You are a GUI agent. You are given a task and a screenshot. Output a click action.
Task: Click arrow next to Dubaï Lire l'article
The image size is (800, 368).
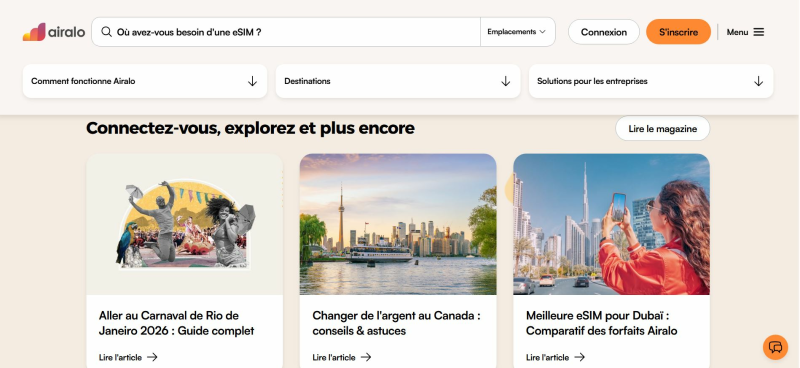pos(579,357)
